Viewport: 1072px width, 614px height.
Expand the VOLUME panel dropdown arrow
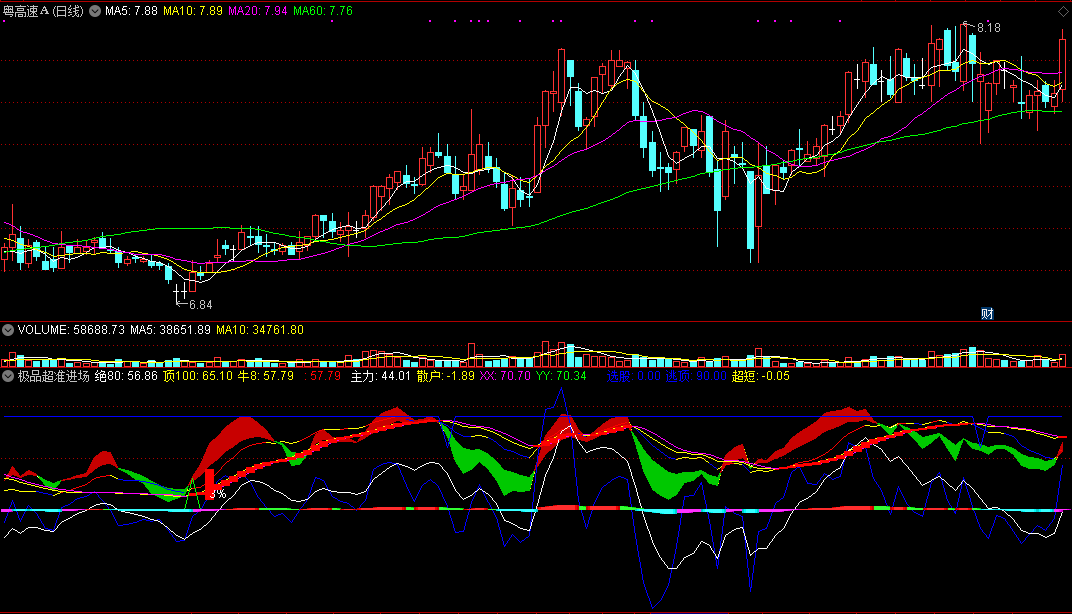click(8, 330)
